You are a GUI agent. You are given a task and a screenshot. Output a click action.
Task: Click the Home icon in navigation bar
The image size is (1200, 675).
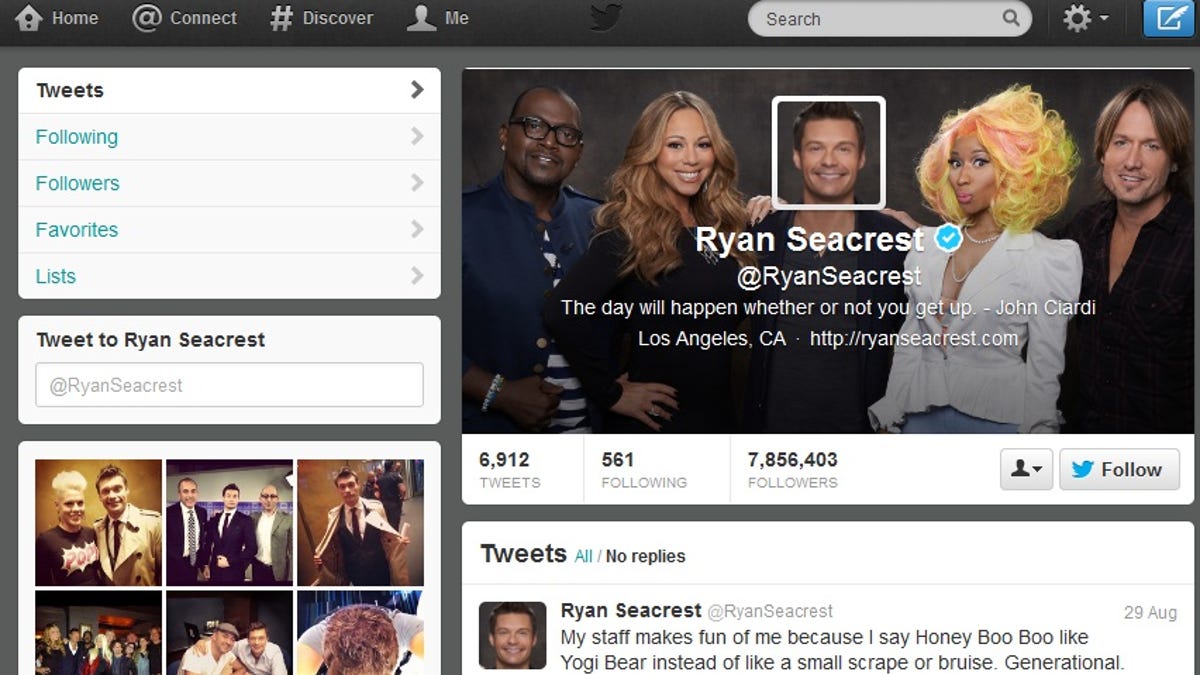point(29,18)
